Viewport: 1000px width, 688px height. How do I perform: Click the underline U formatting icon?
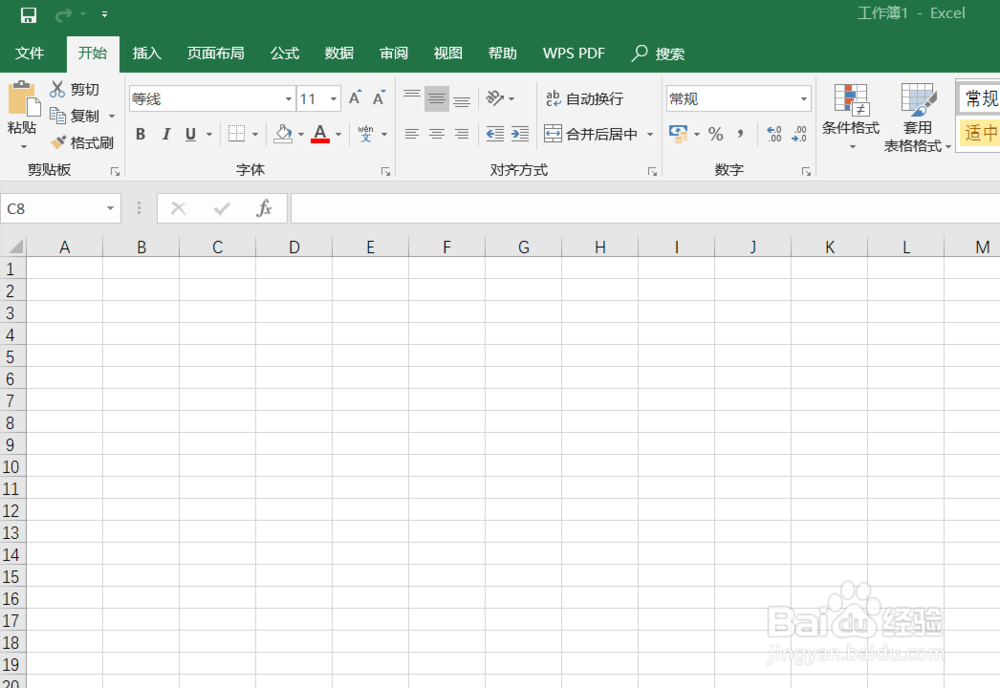point(189,133)
